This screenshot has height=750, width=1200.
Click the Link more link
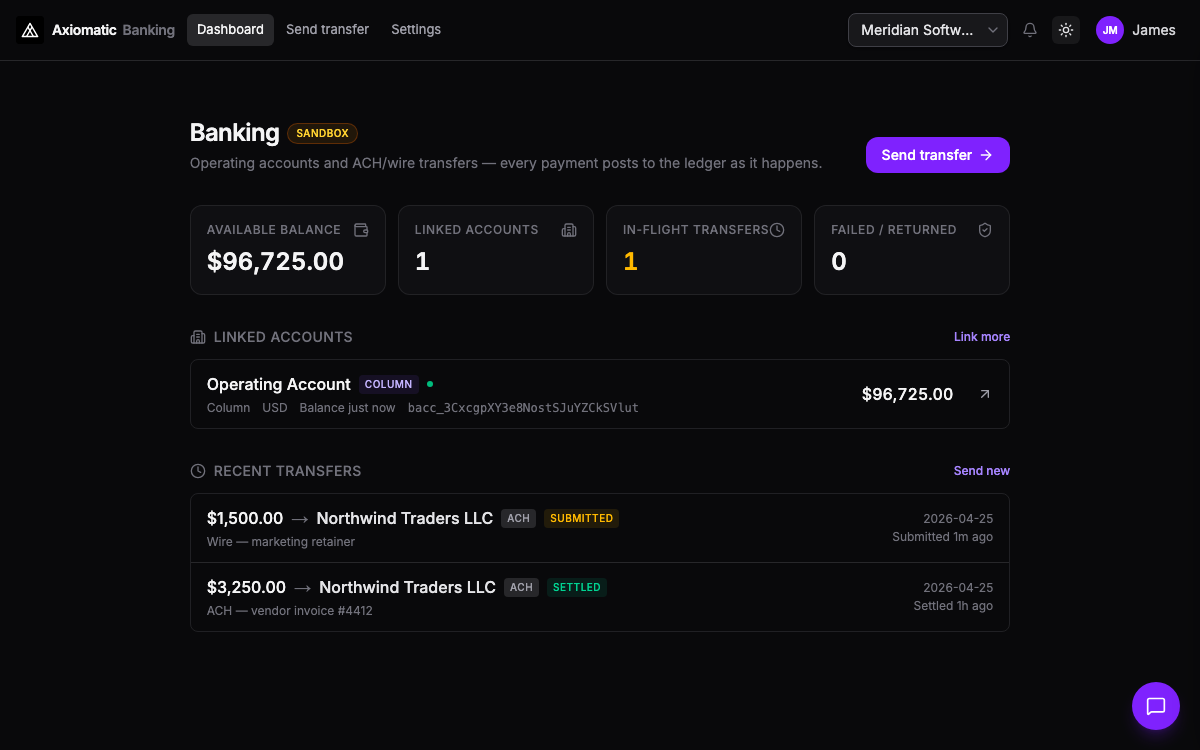point(981,337)
